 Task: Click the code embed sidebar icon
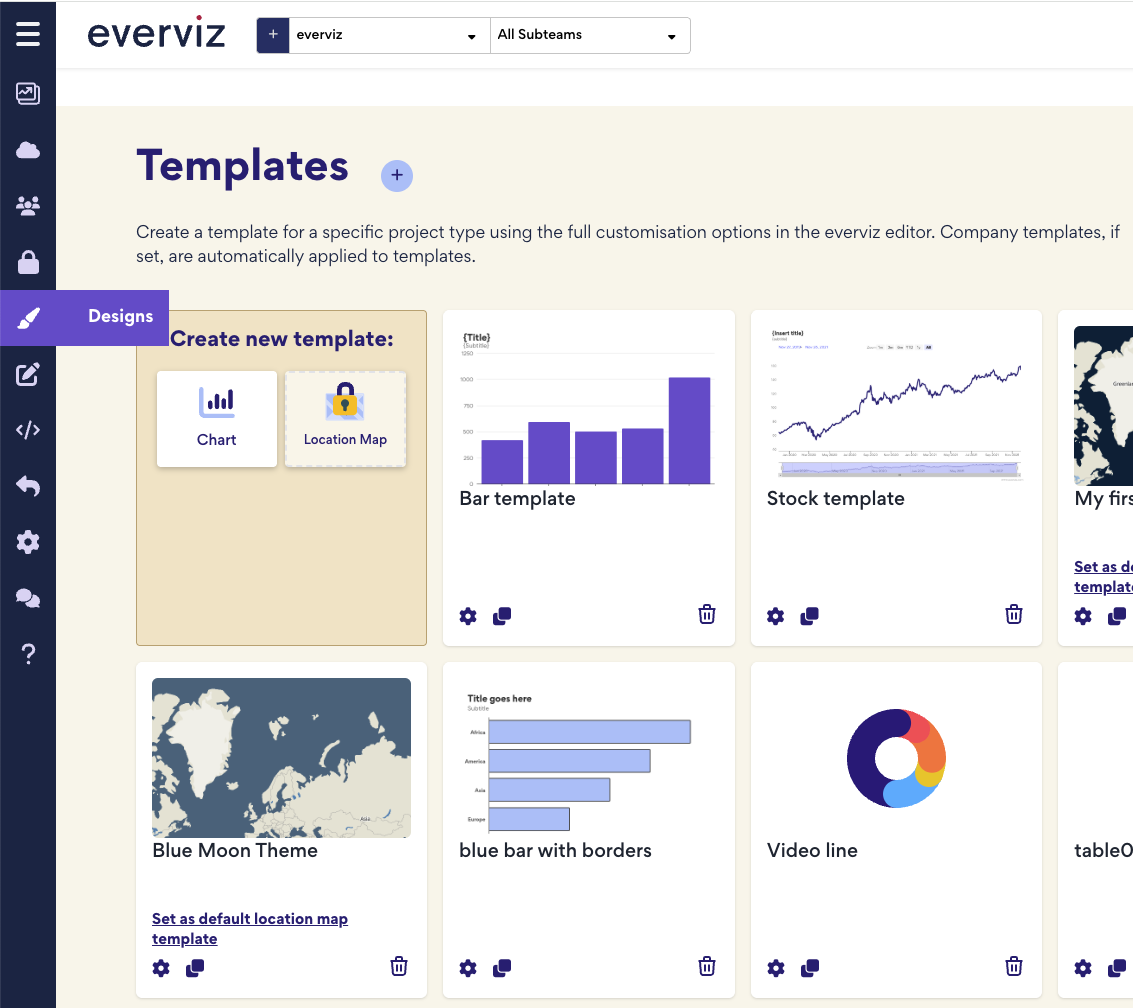(27, 430)
